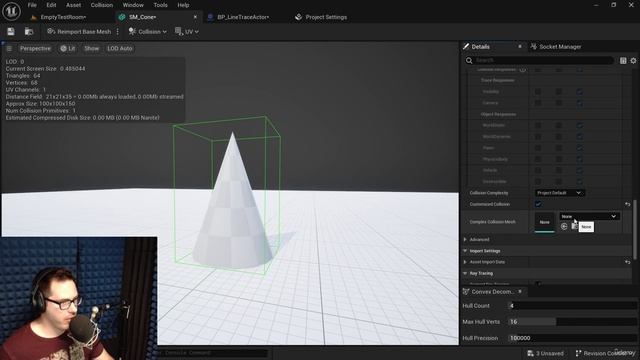The image size is (640, 360).
Task: Click the Complex Collision Mesh None thumbnail
Action: pos(544,222)
